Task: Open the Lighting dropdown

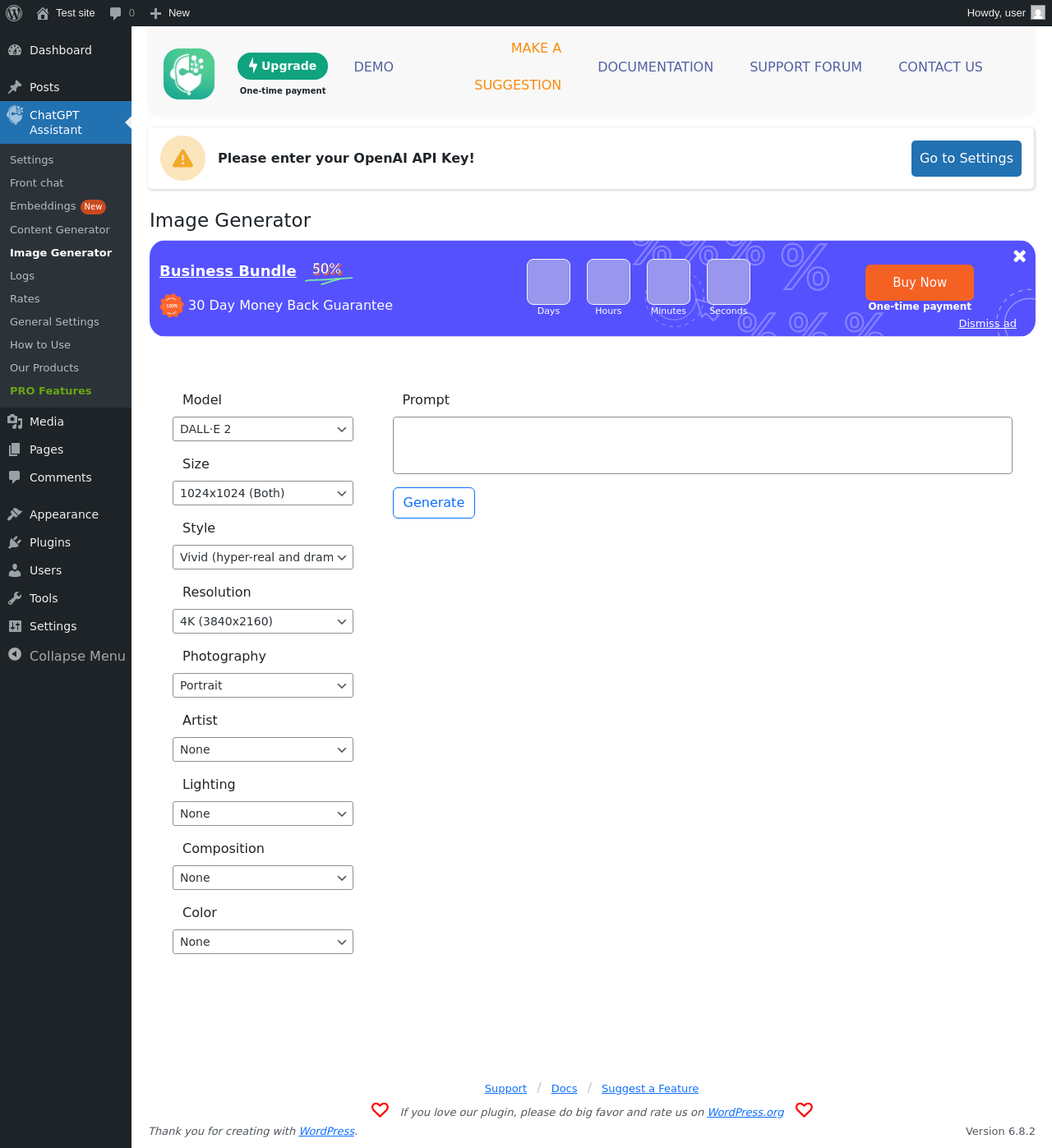Action: point(263,814)
